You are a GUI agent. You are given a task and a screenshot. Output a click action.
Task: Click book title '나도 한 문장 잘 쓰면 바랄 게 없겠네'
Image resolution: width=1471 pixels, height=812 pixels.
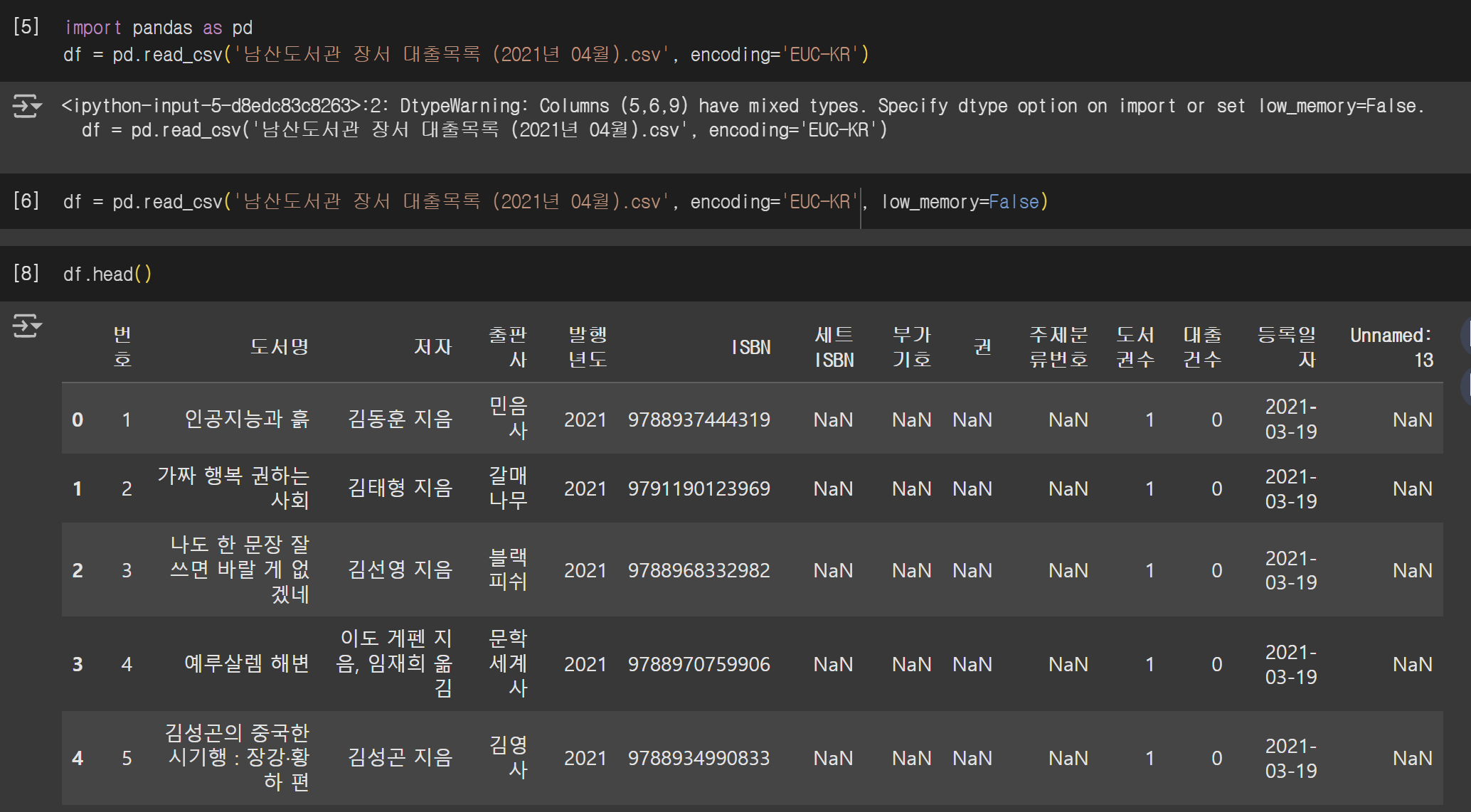pyautogui.click(x=240, y=570)
